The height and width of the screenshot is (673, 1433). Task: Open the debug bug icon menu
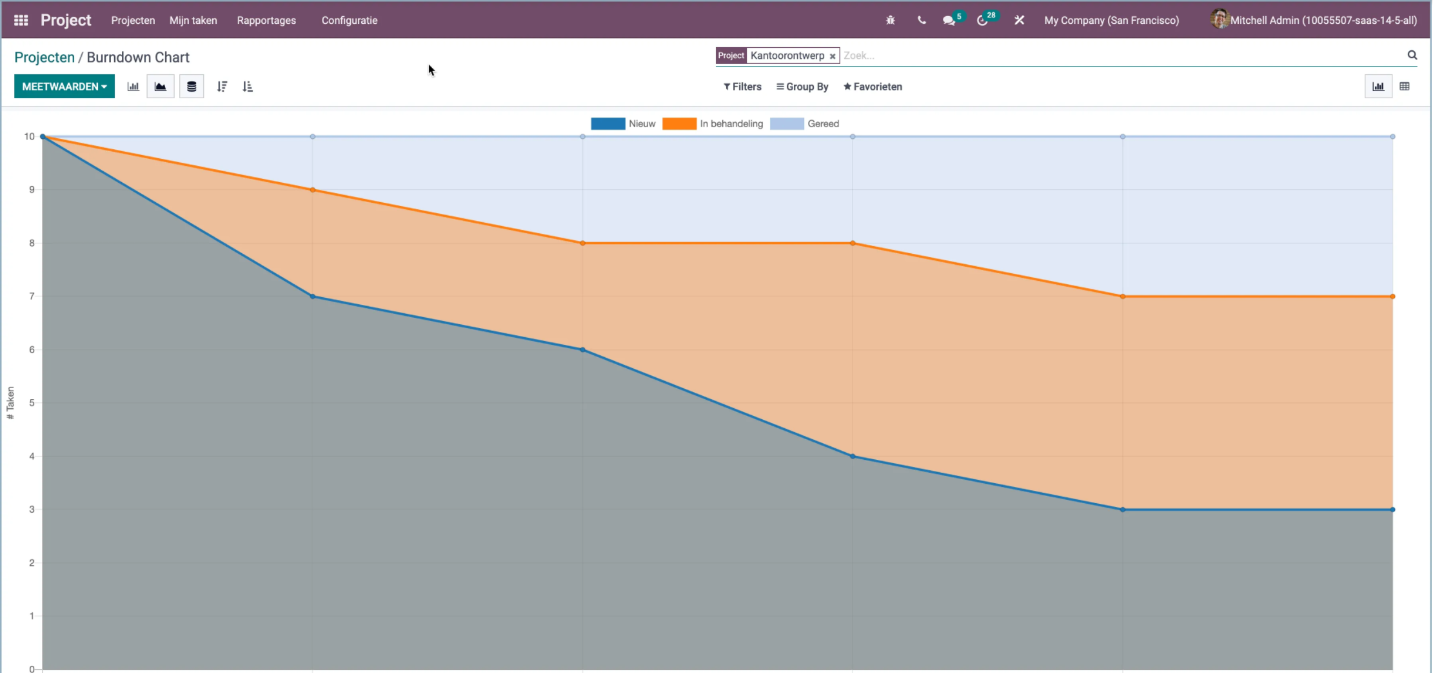tap(890, 20)
